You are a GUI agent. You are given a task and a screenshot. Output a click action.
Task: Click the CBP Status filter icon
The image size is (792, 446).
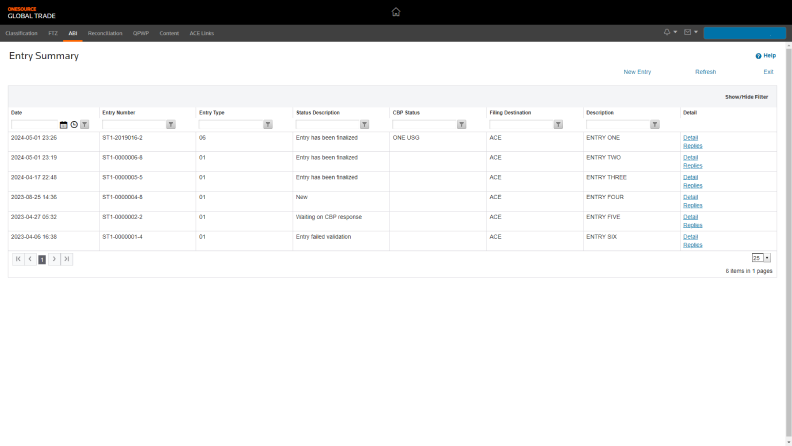461,125
